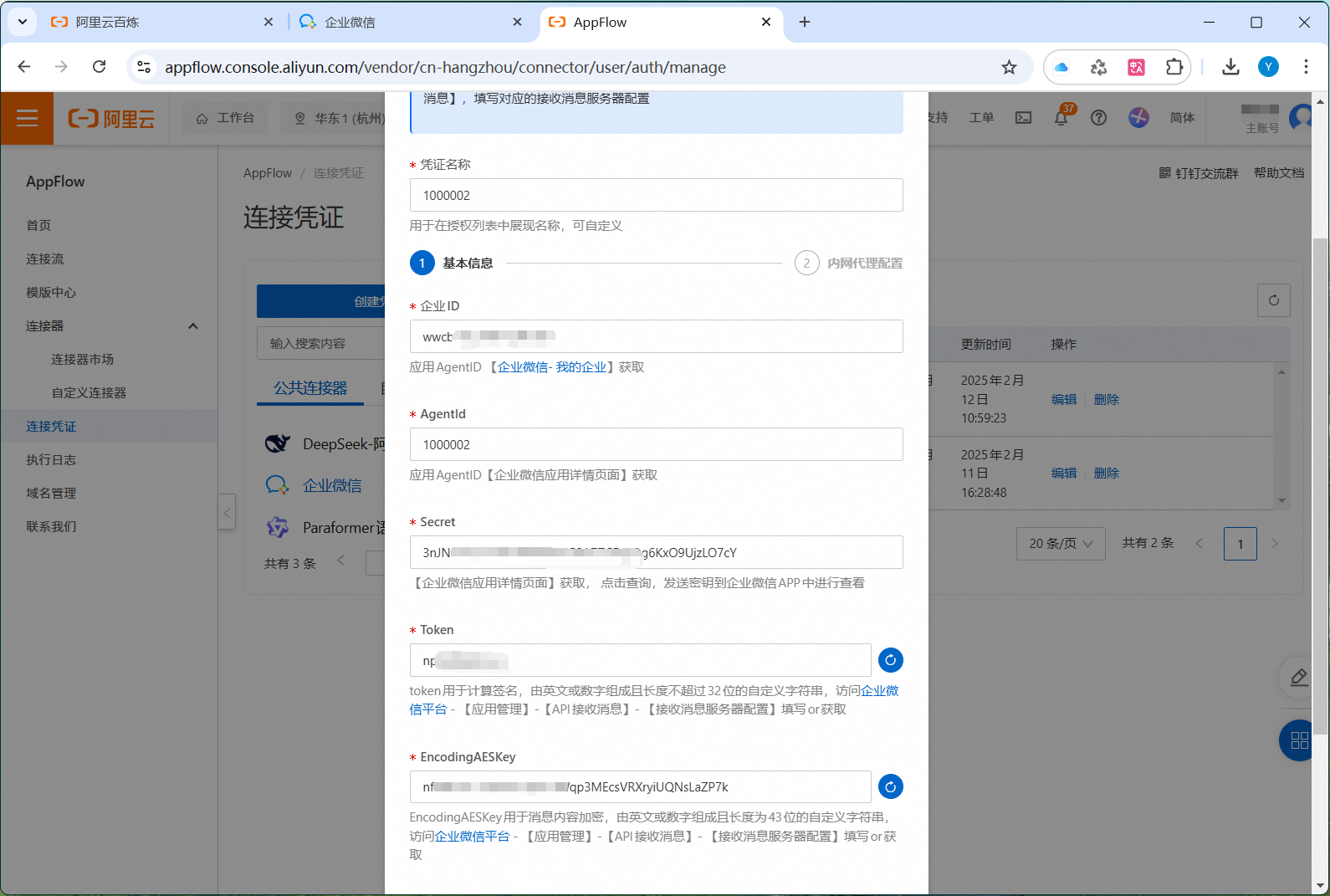Open 自定义连接器 in the sidebar
Image resolution: width=1330 pixels, height=896 pixels.
pyautogui.click(x=89, y=393)
